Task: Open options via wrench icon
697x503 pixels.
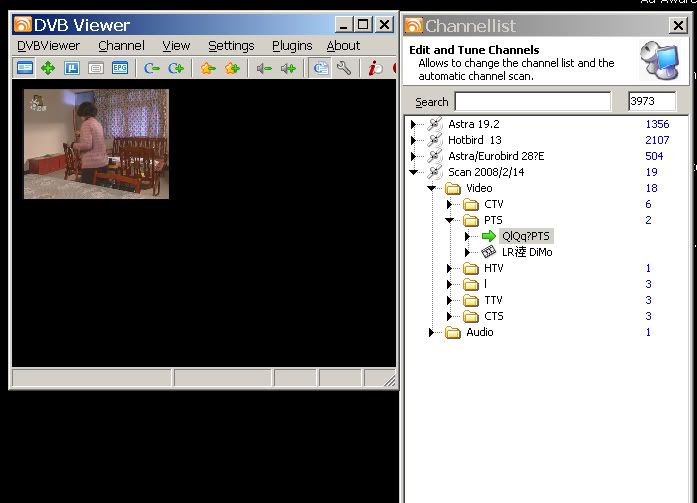Action: (x=344, y=68)
